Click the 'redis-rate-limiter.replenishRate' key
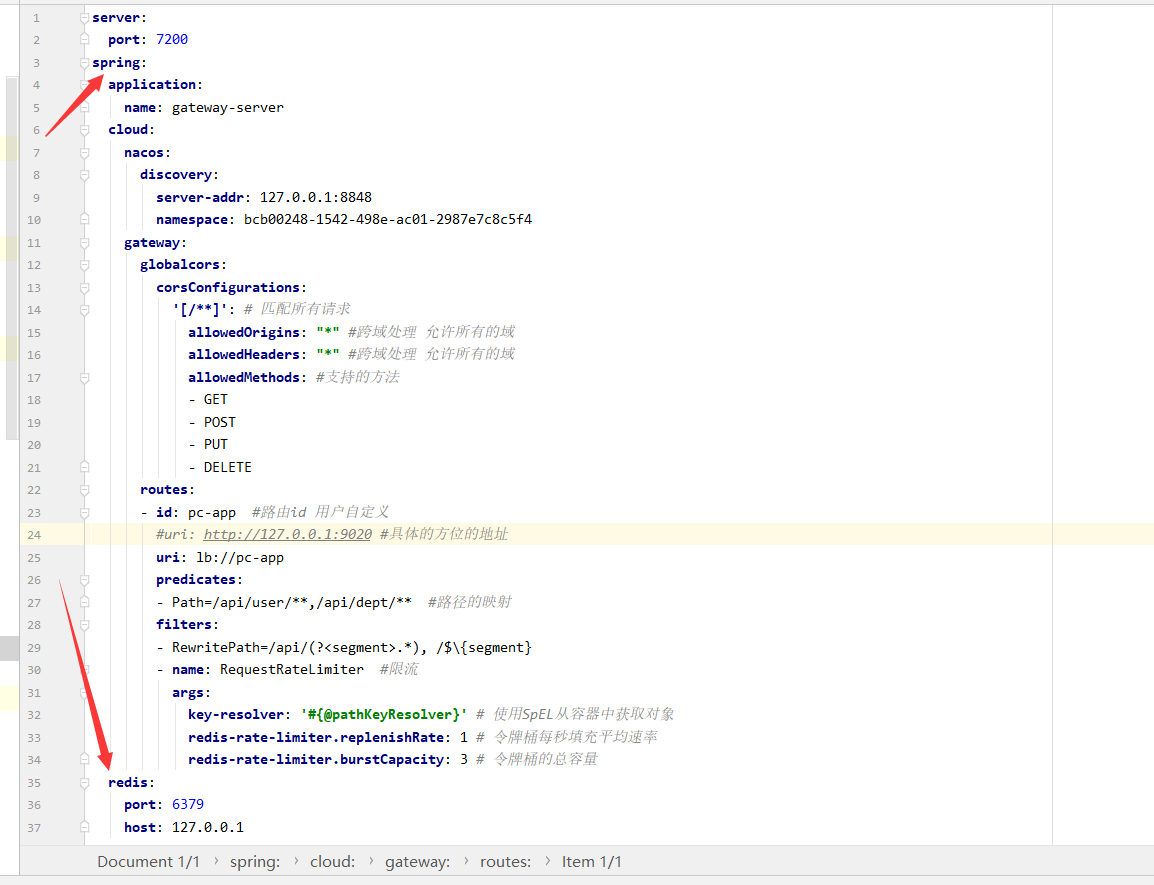The height and width of the screenshot is (885, 1154). pos(316,737)
